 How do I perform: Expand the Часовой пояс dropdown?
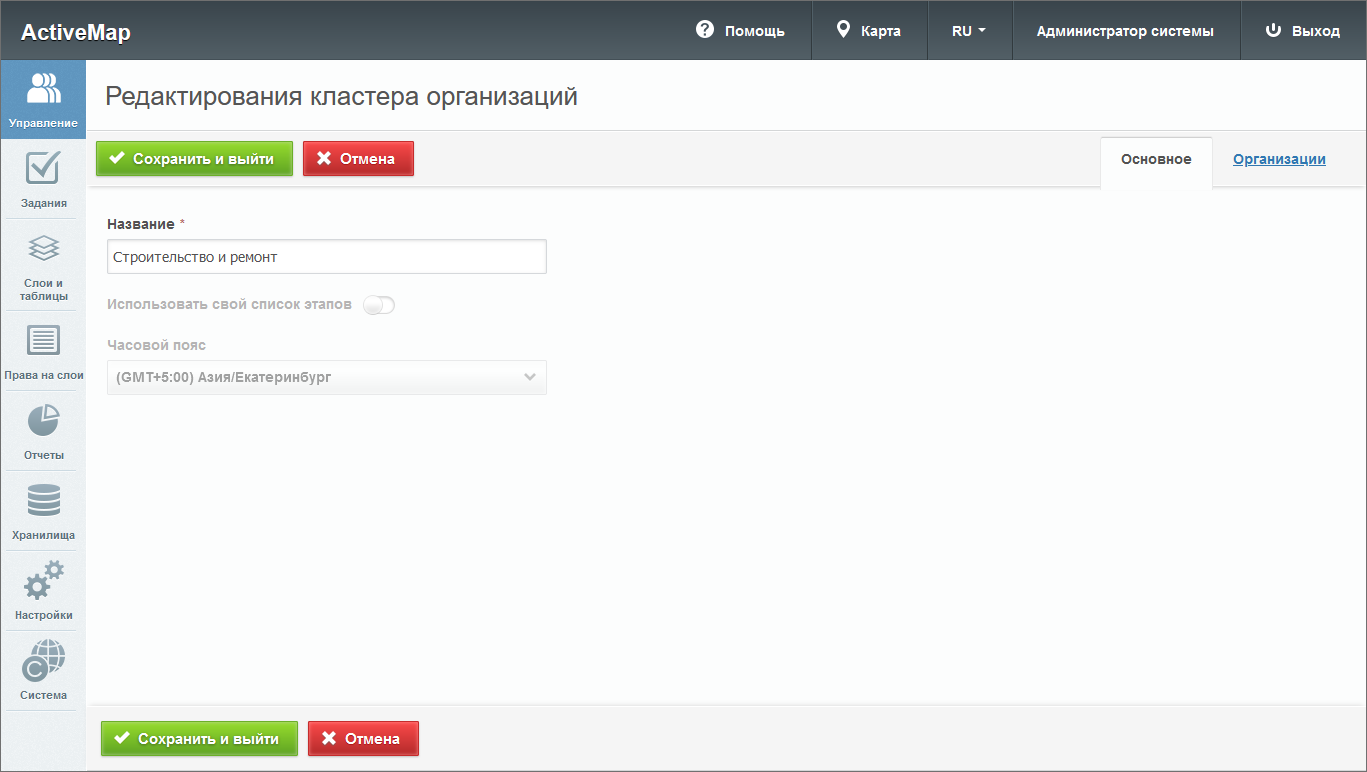click(x=327, y=378)
